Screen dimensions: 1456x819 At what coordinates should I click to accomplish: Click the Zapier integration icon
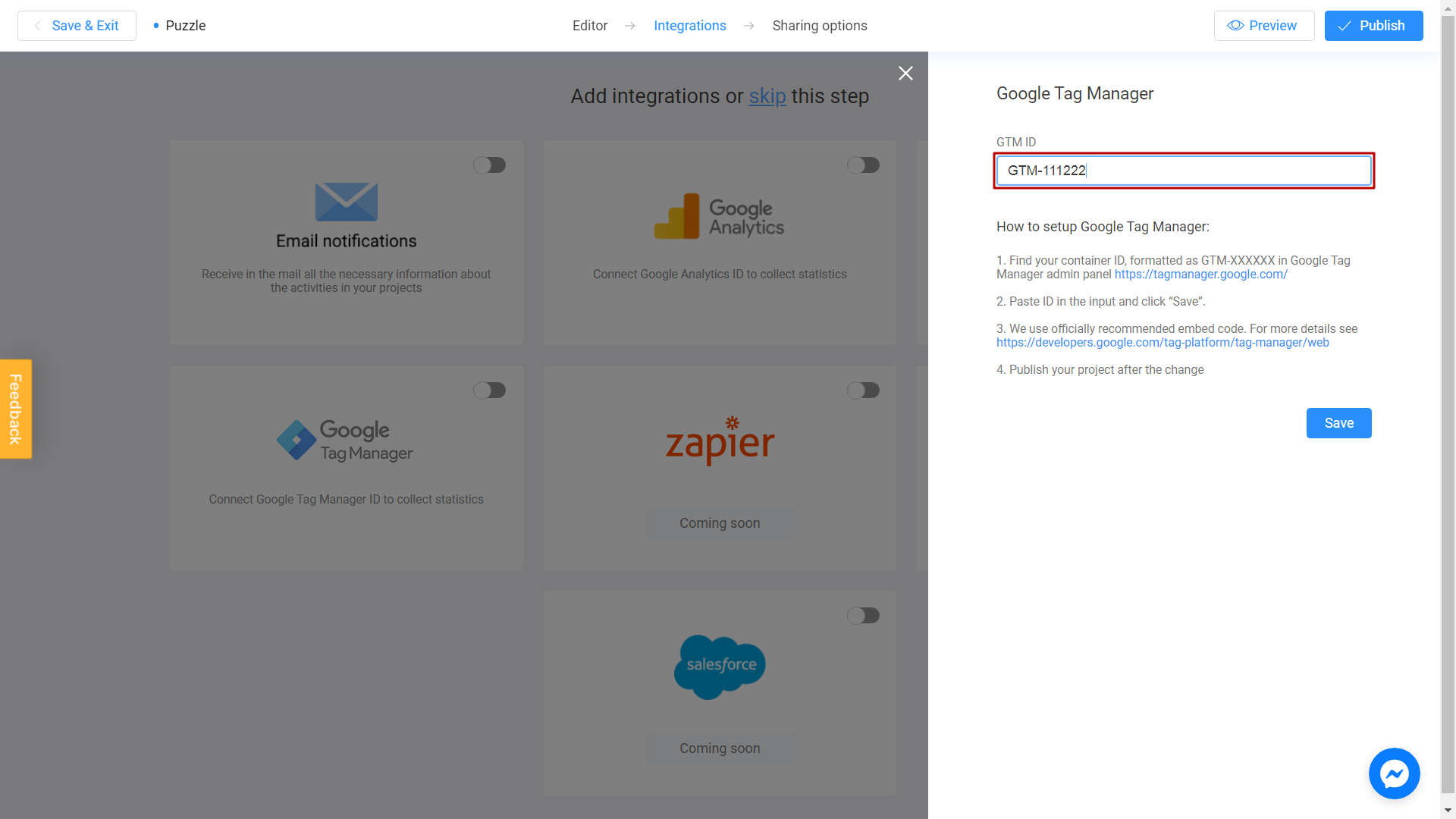click(720, 439)
